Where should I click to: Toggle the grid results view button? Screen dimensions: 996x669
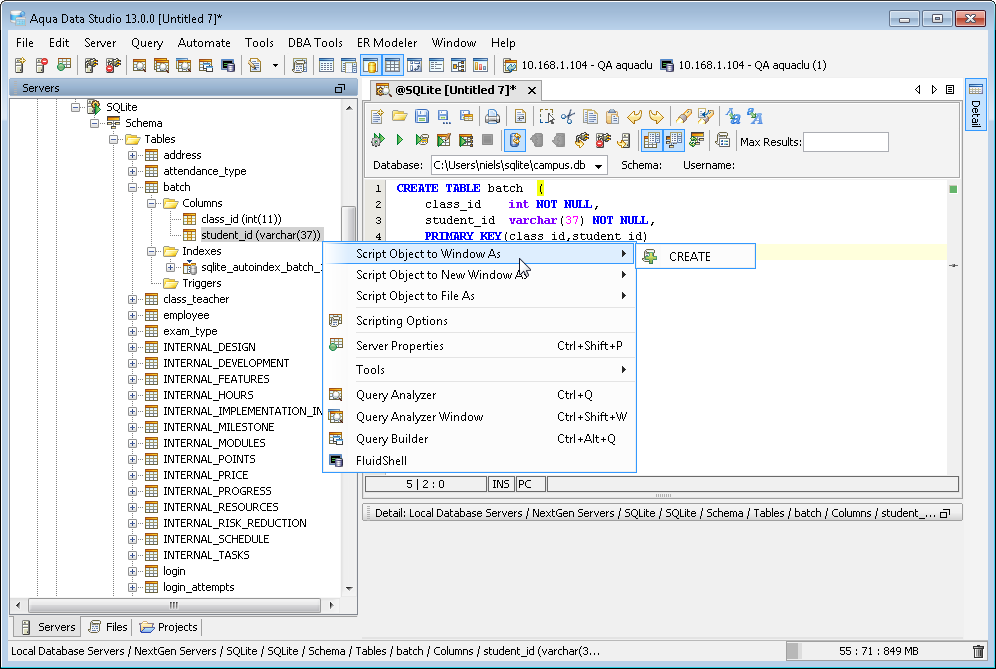tap(652, 140)
